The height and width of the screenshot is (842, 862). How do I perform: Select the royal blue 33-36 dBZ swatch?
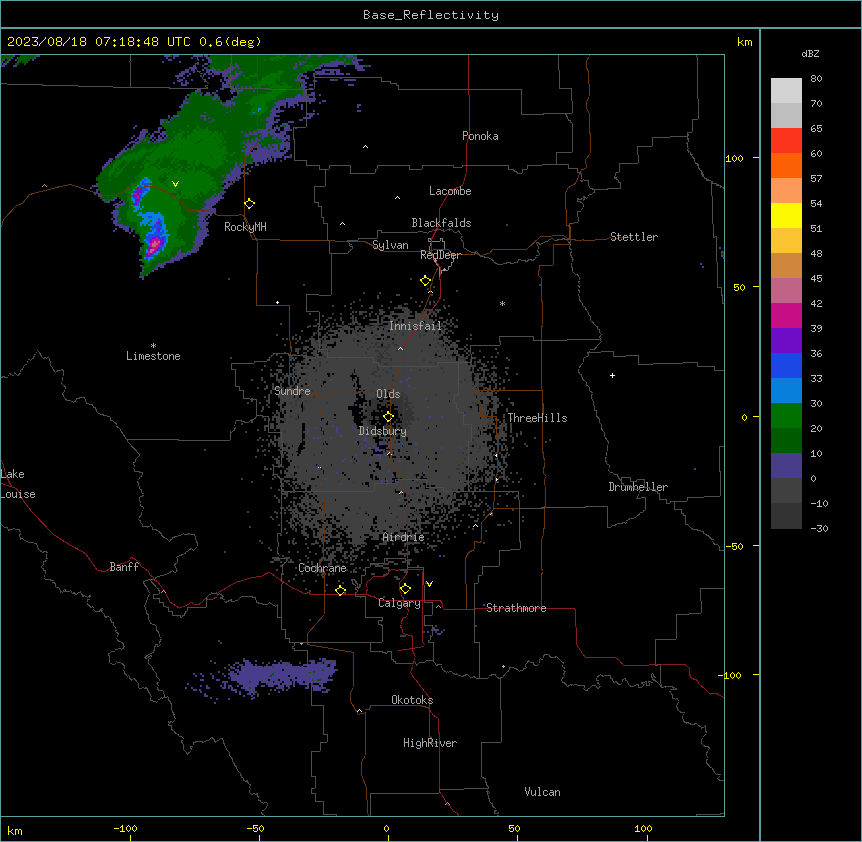pyautogui.click(x=786, y=365)
